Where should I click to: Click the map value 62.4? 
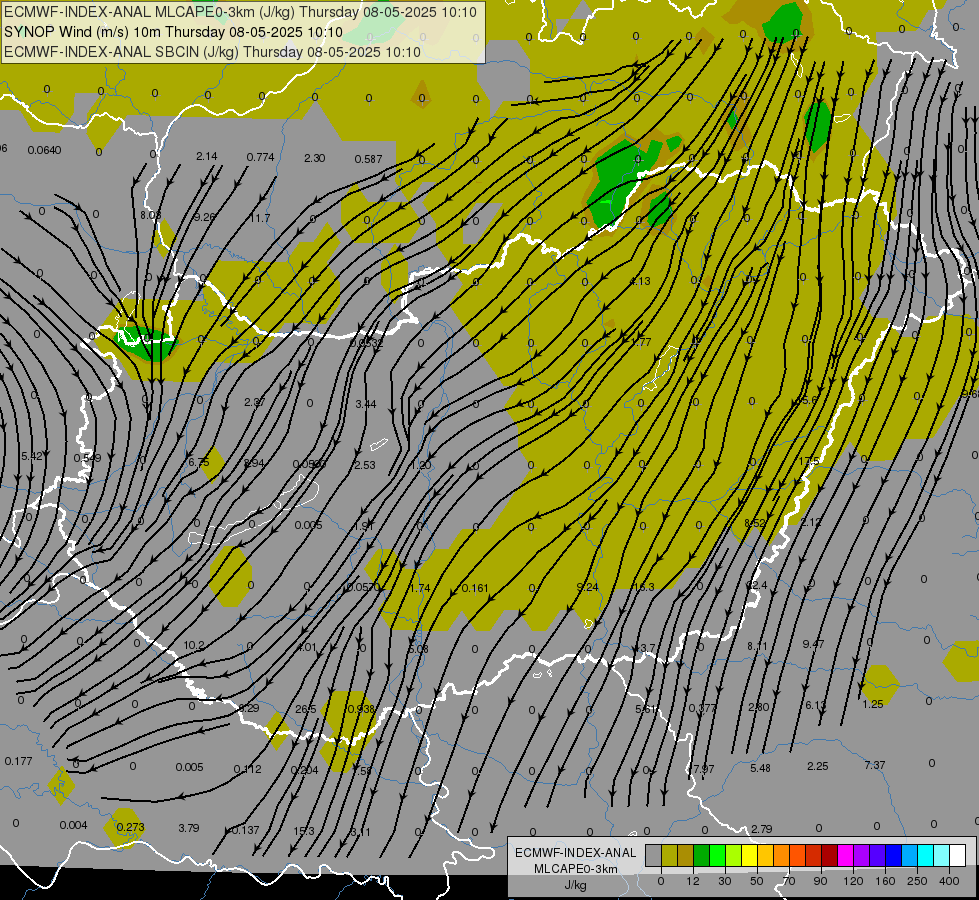point(757,585)
